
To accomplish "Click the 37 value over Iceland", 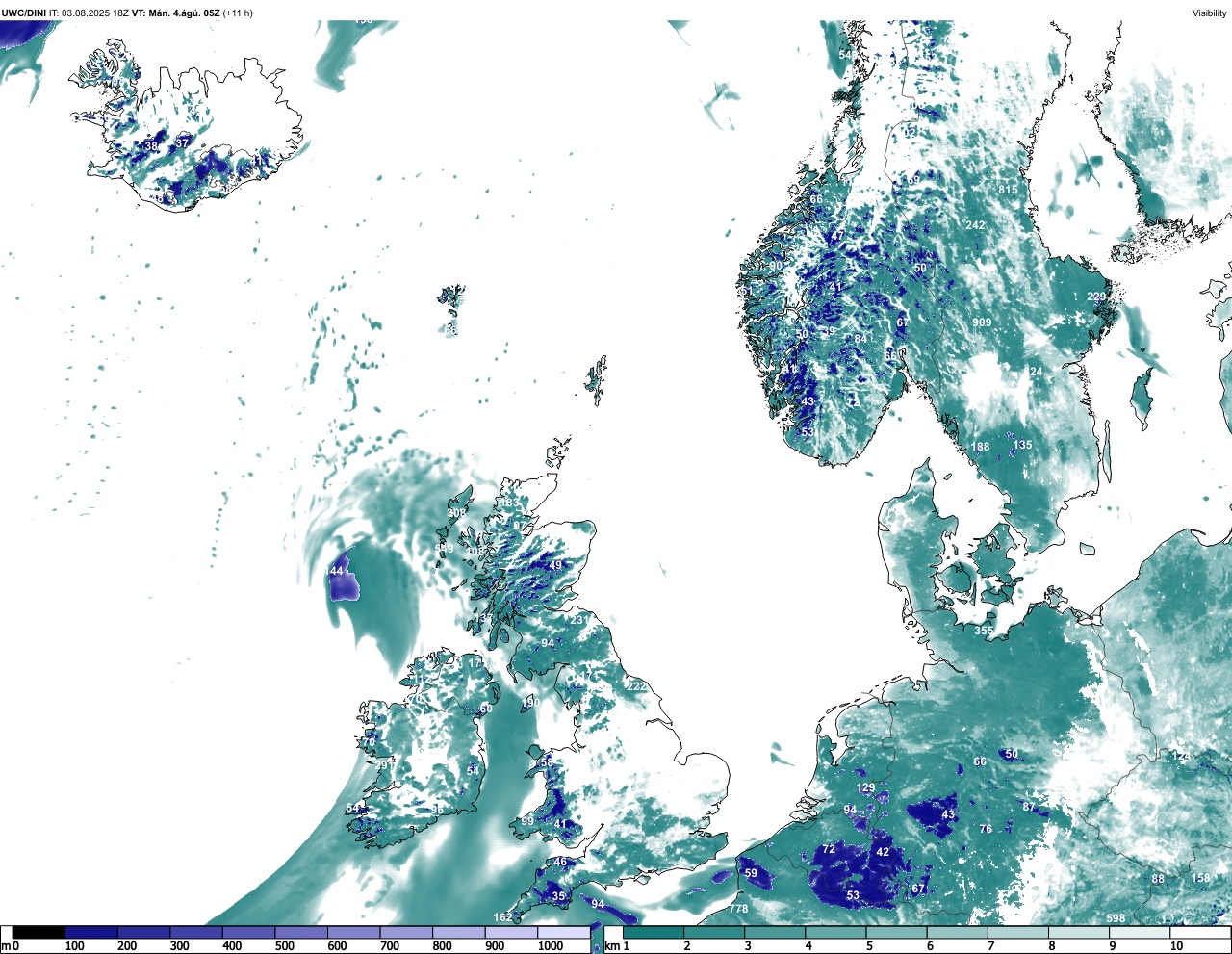I will [182, 142].
